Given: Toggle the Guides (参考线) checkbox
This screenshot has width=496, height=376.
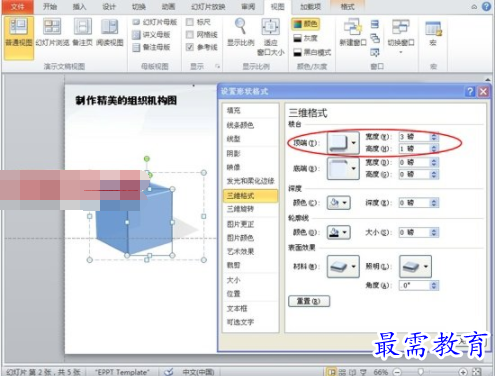Looking at the screenshot, I should 190,47.
